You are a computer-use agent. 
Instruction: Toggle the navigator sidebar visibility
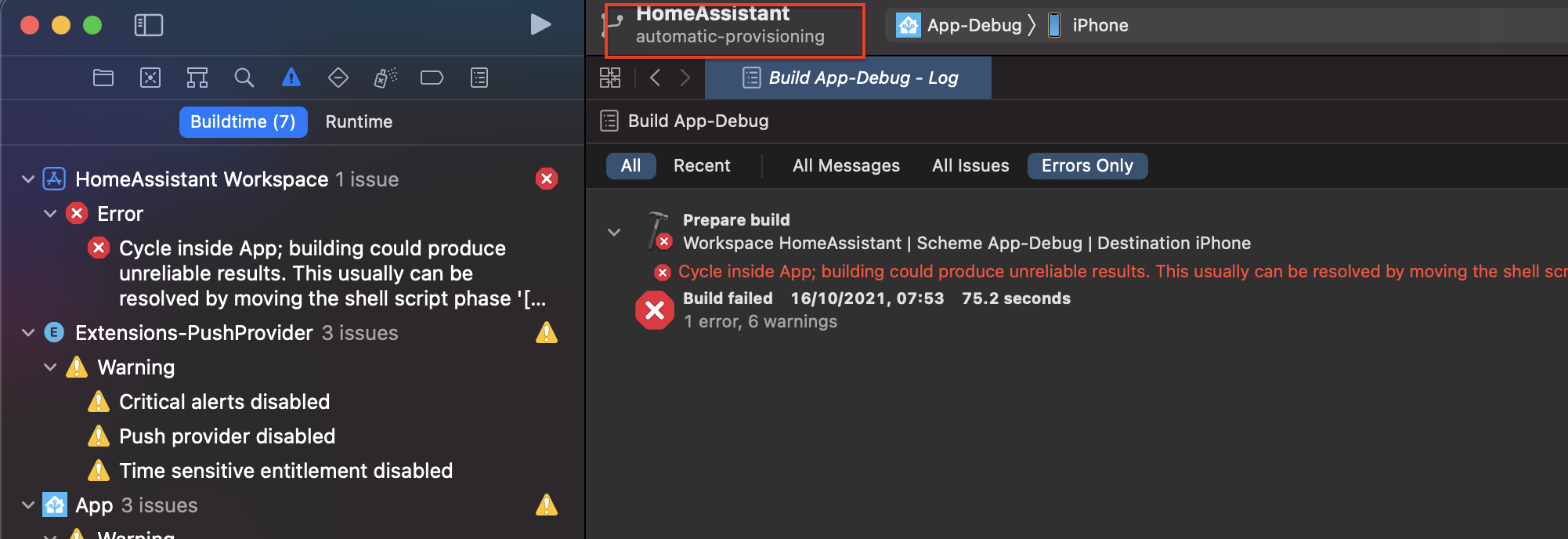pos(148,24)
